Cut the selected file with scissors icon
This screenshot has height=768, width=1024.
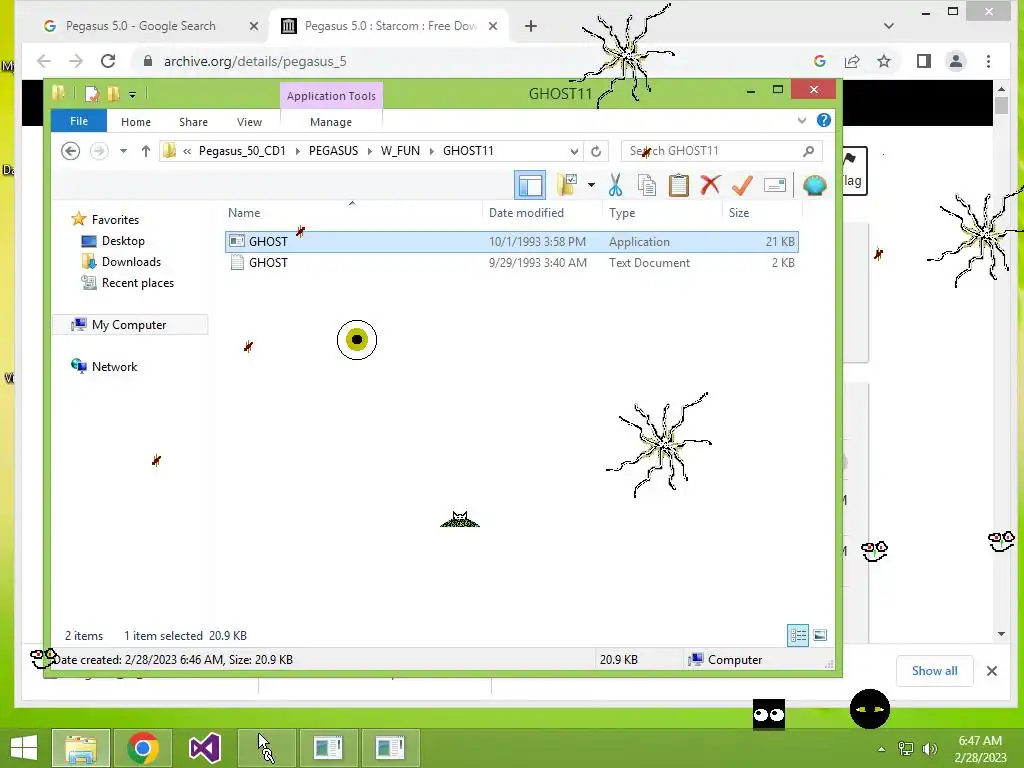[615, 185]
